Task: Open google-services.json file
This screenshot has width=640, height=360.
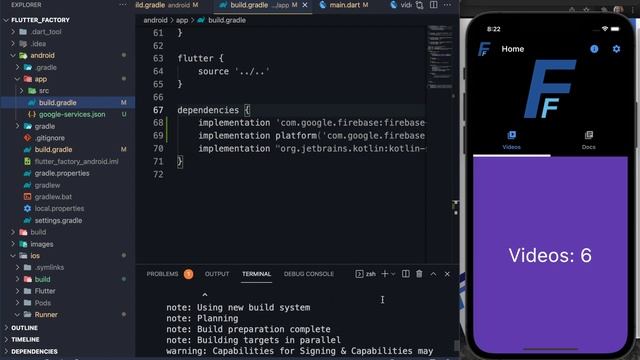Action: tap(72, 114)
